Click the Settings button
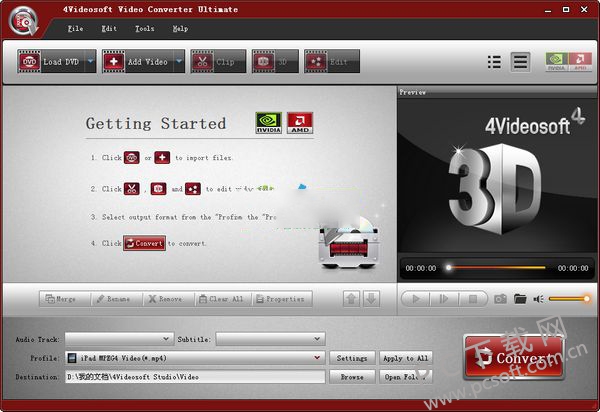This screenshot has height=412, width=600. (352, 358)
